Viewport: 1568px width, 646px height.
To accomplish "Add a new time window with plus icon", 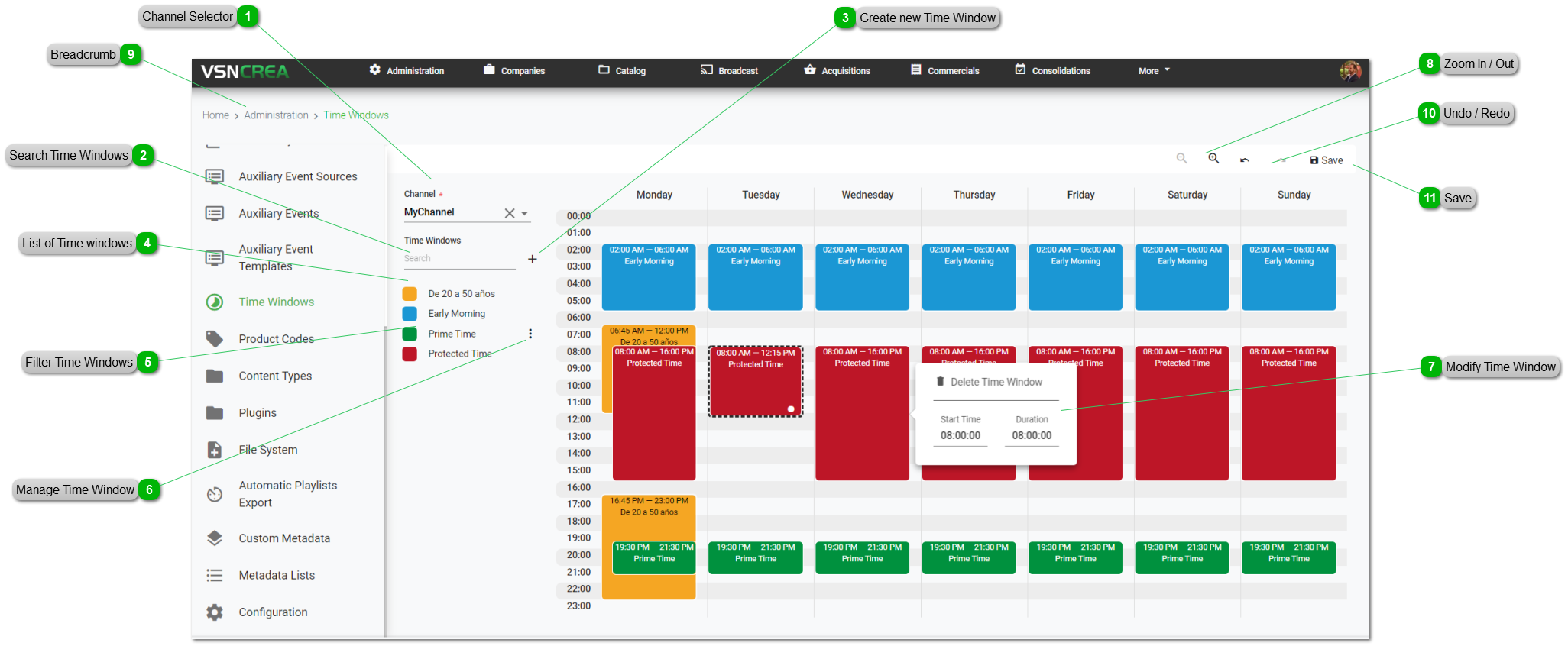I will coord(533,259).
